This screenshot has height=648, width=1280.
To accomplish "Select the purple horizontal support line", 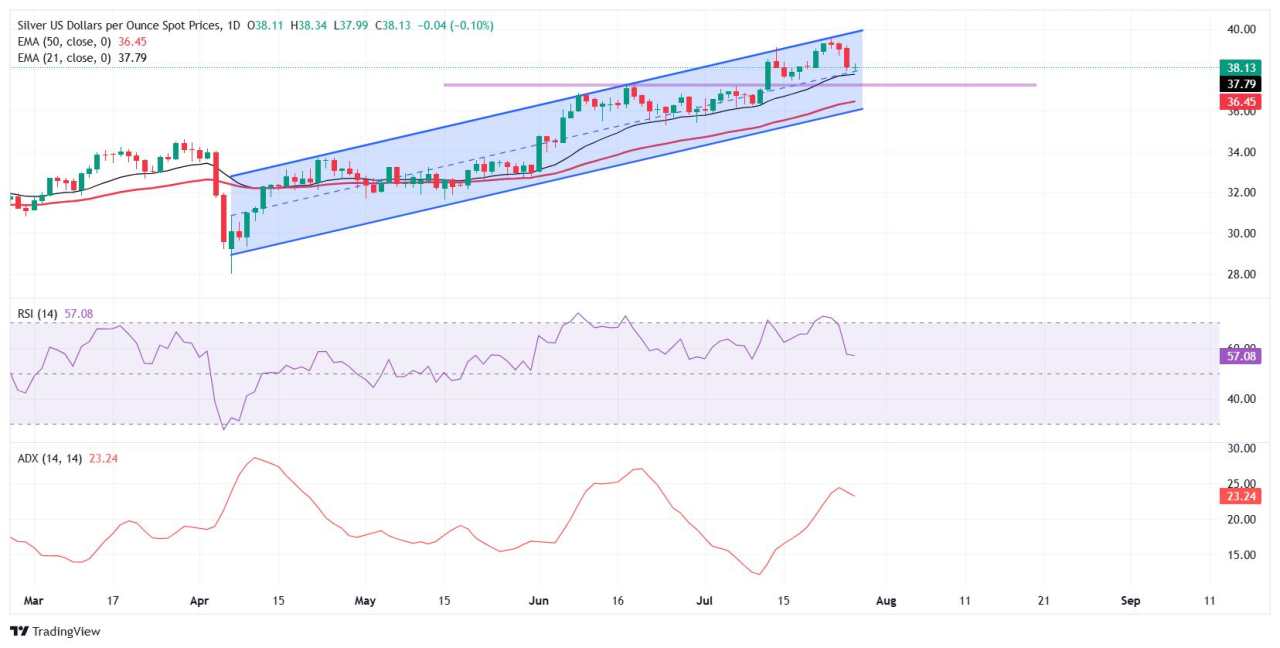I will pyautogui.click(x=740, y=85).
